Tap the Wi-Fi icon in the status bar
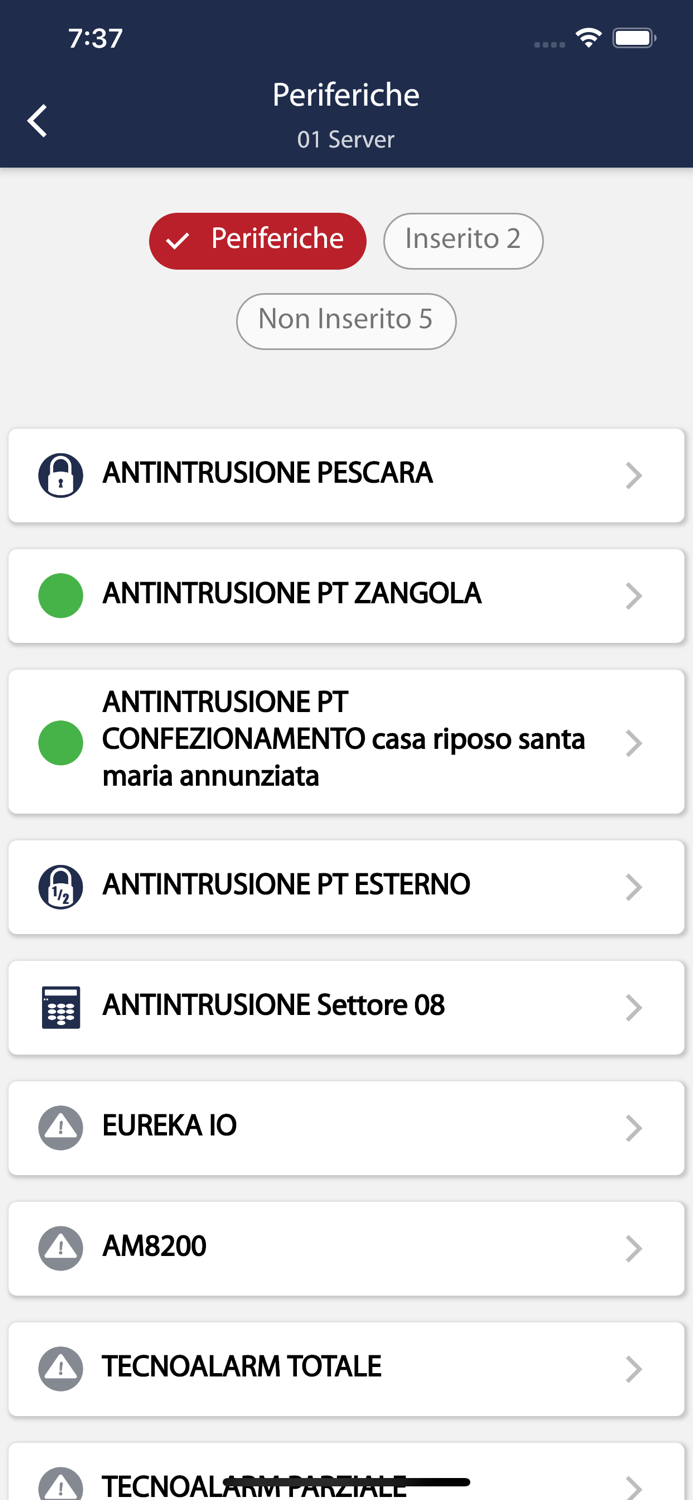 pos(588,36)
